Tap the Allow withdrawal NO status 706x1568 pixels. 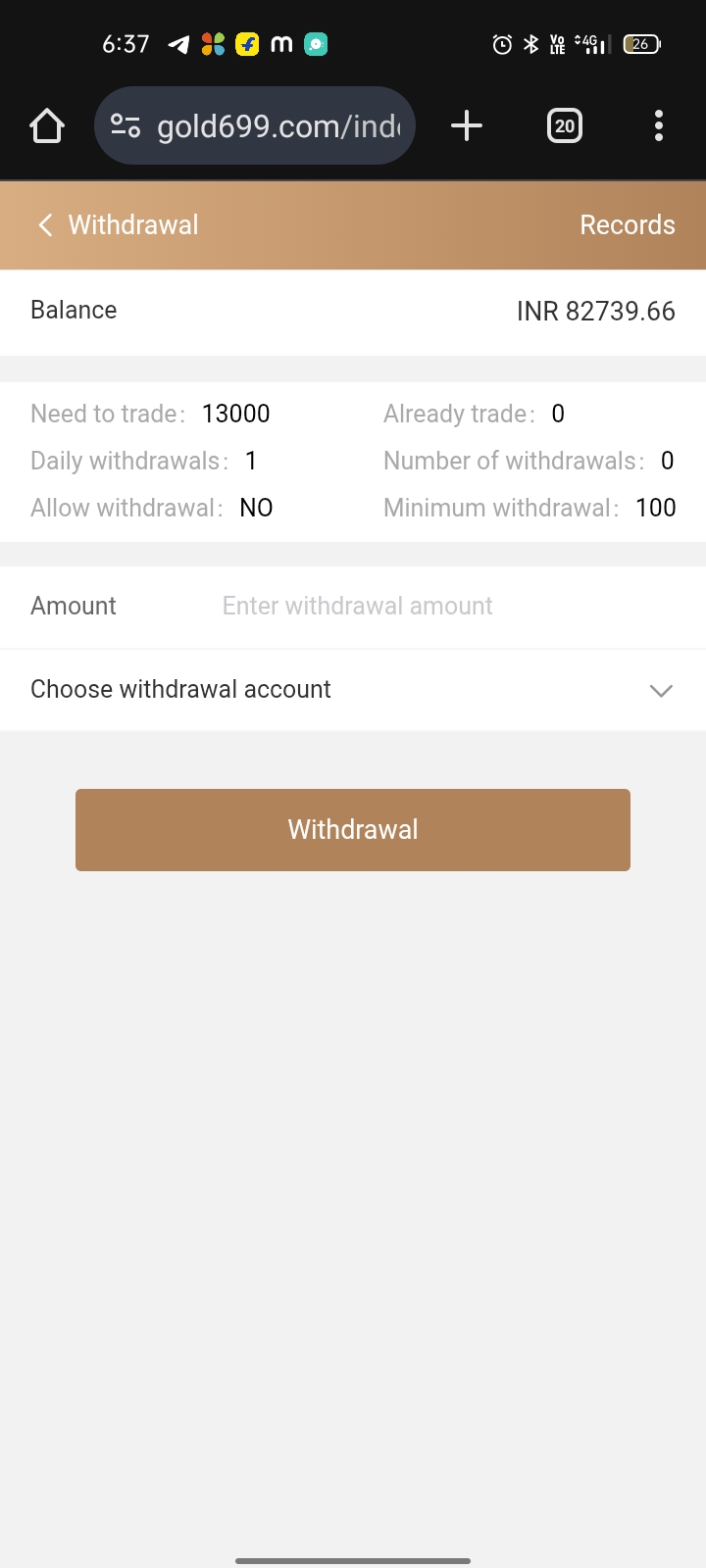click(x=256, y=508)
